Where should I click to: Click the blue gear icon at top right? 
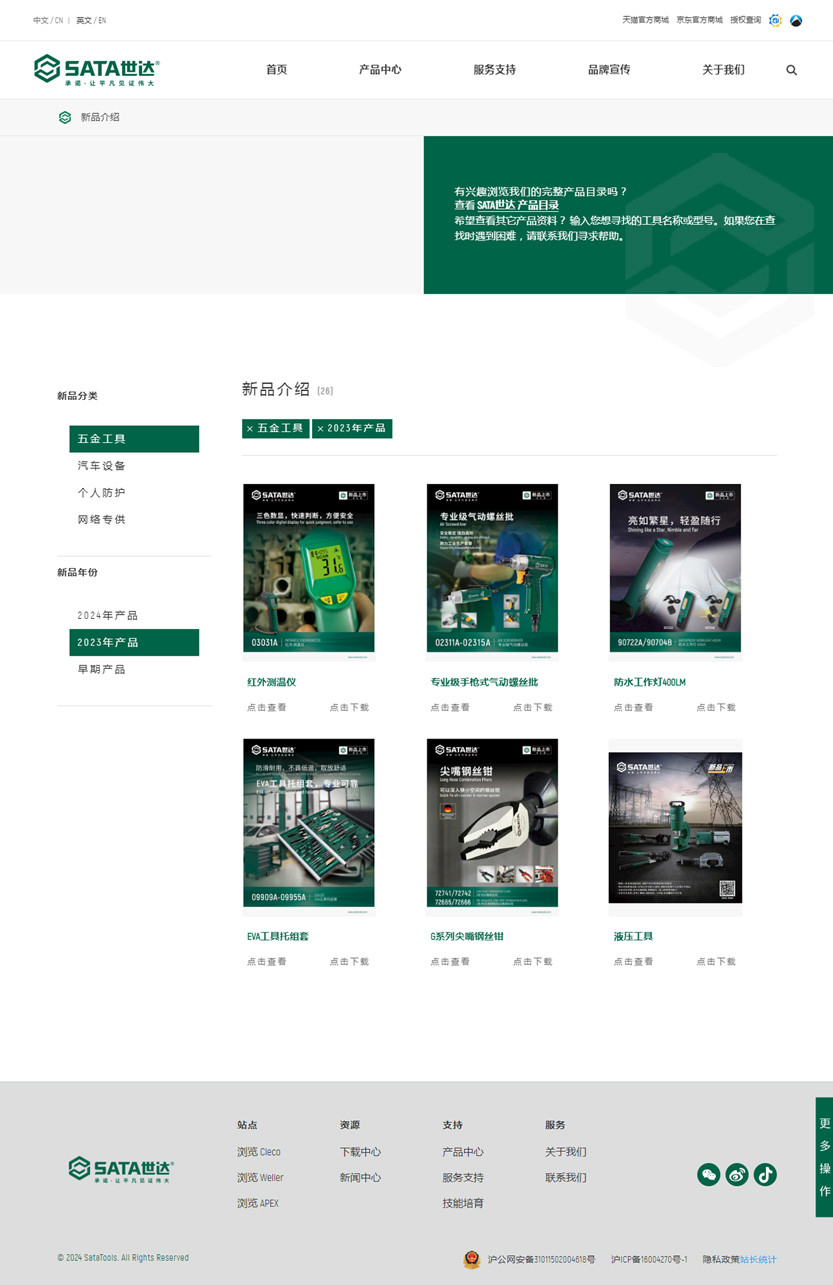(x=775, y=20)
